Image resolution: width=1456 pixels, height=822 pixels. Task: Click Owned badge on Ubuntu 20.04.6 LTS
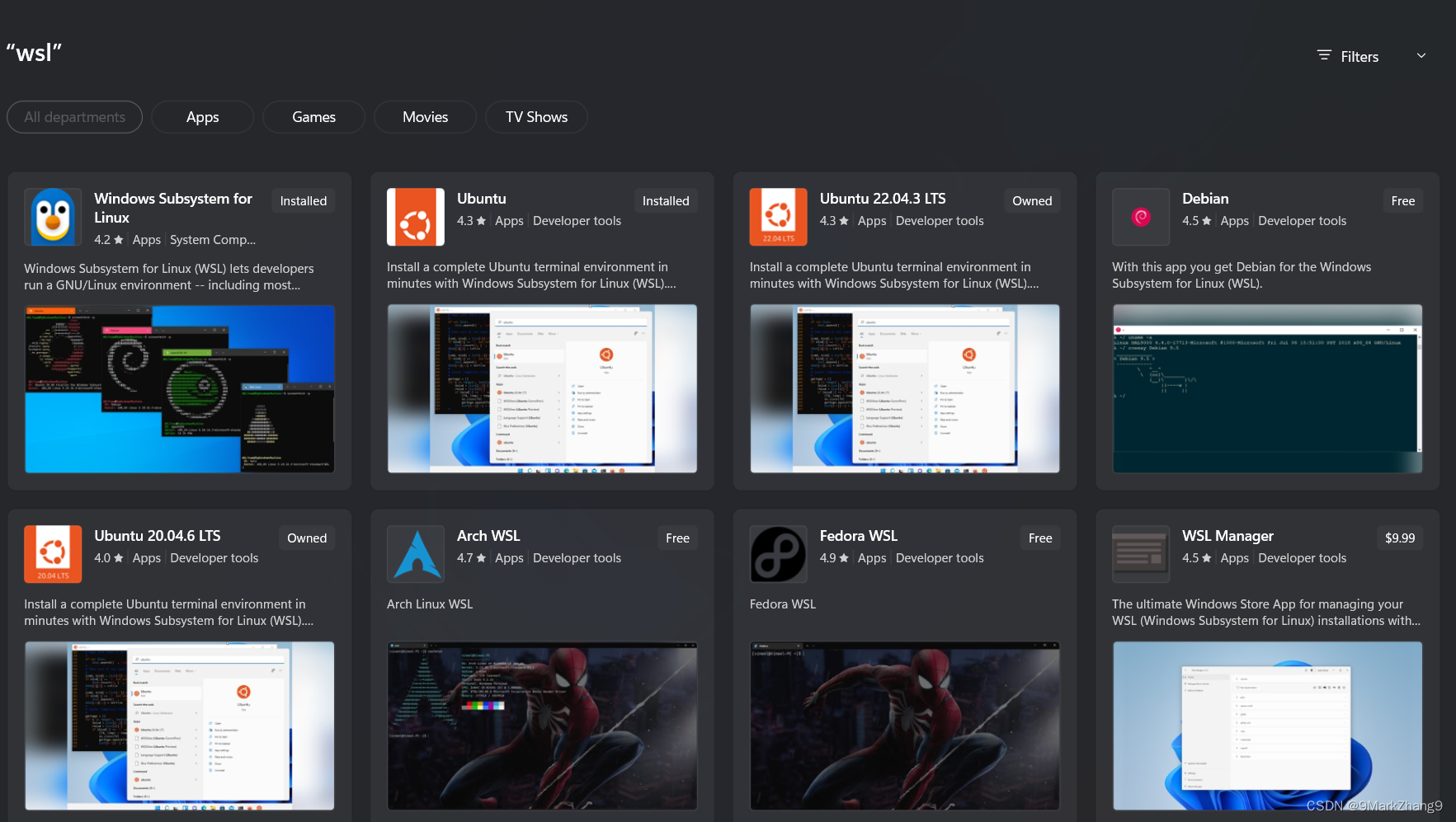[x=307, y=538]
